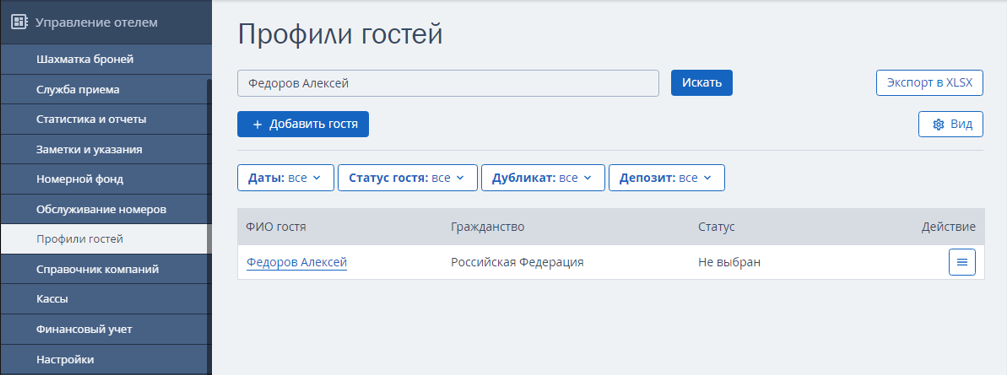Expand the Даты filter dropdown

pos(286,178)
